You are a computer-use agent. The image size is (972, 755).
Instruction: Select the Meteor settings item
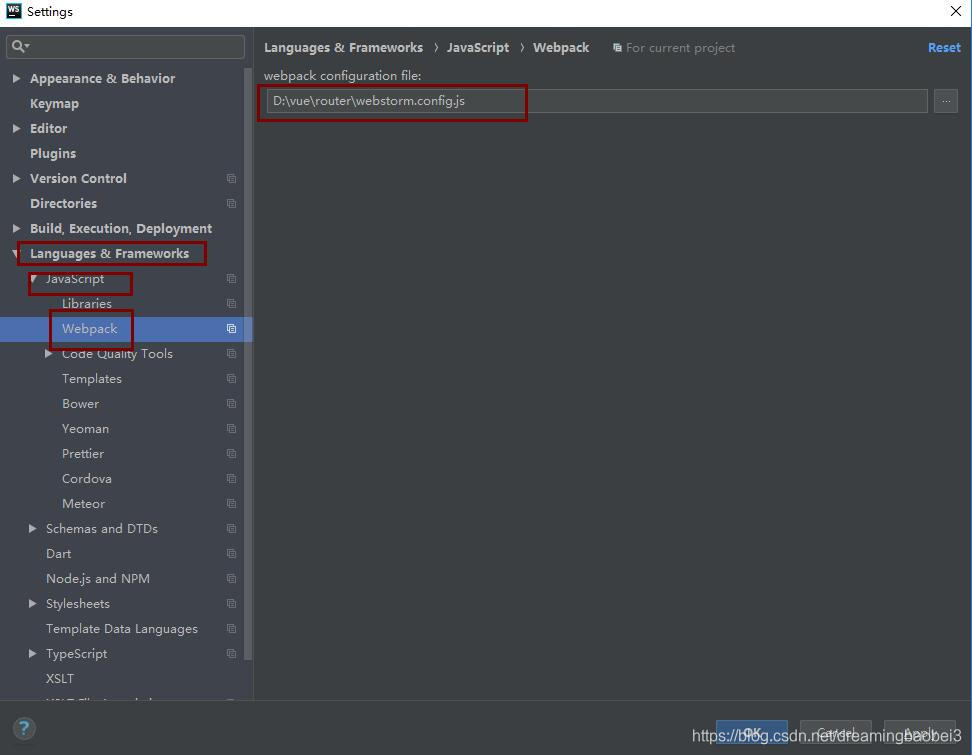(84, 503)
